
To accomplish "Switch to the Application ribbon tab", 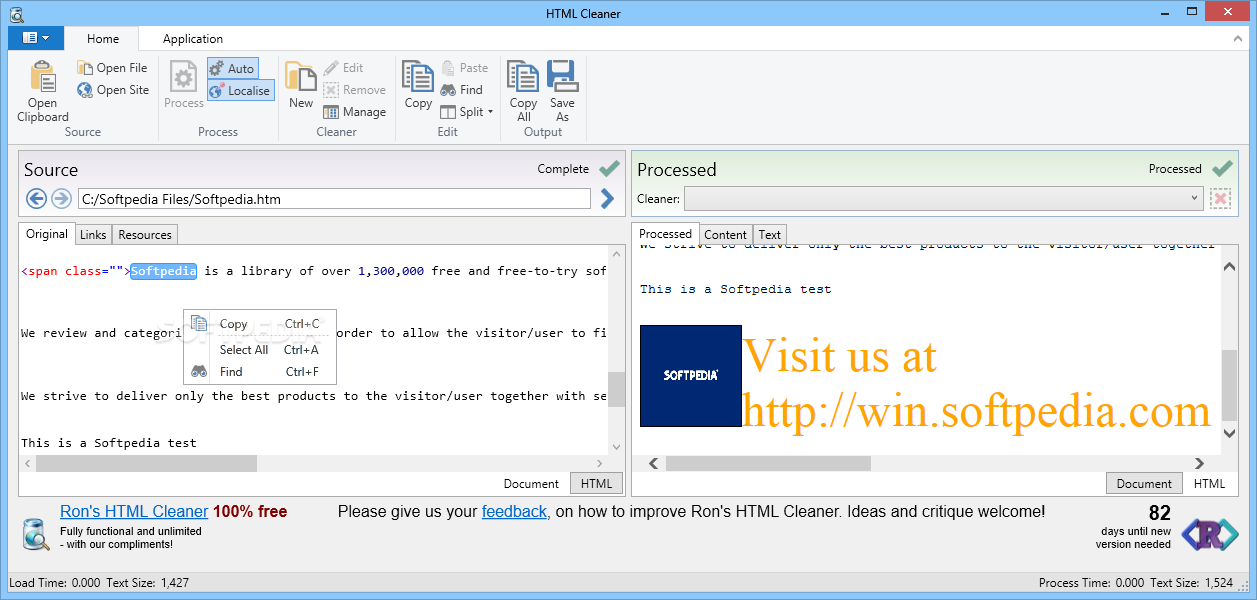I will point(193,39).
